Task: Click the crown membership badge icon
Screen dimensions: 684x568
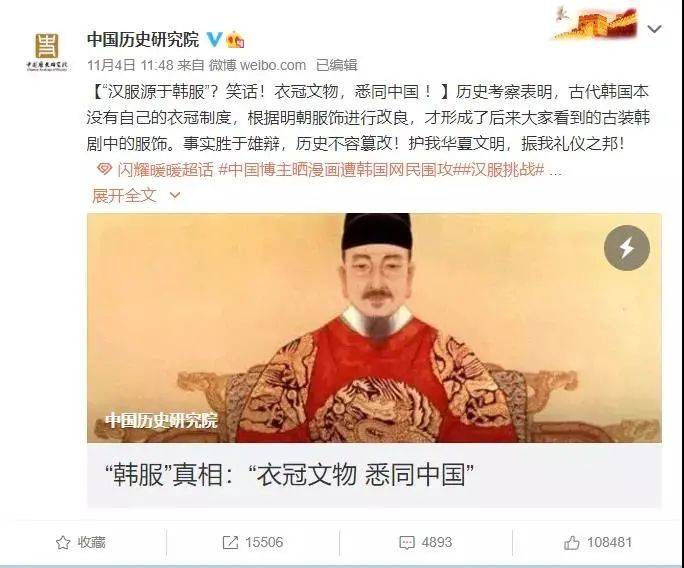Action: point(235,39)
